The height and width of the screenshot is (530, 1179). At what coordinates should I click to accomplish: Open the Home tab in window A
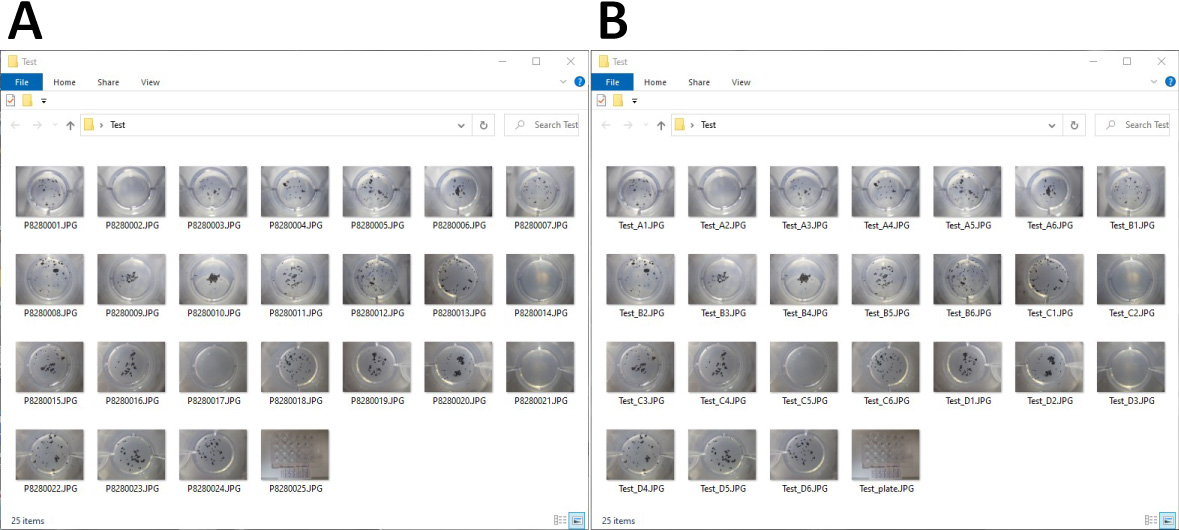[x=64, y=82]
